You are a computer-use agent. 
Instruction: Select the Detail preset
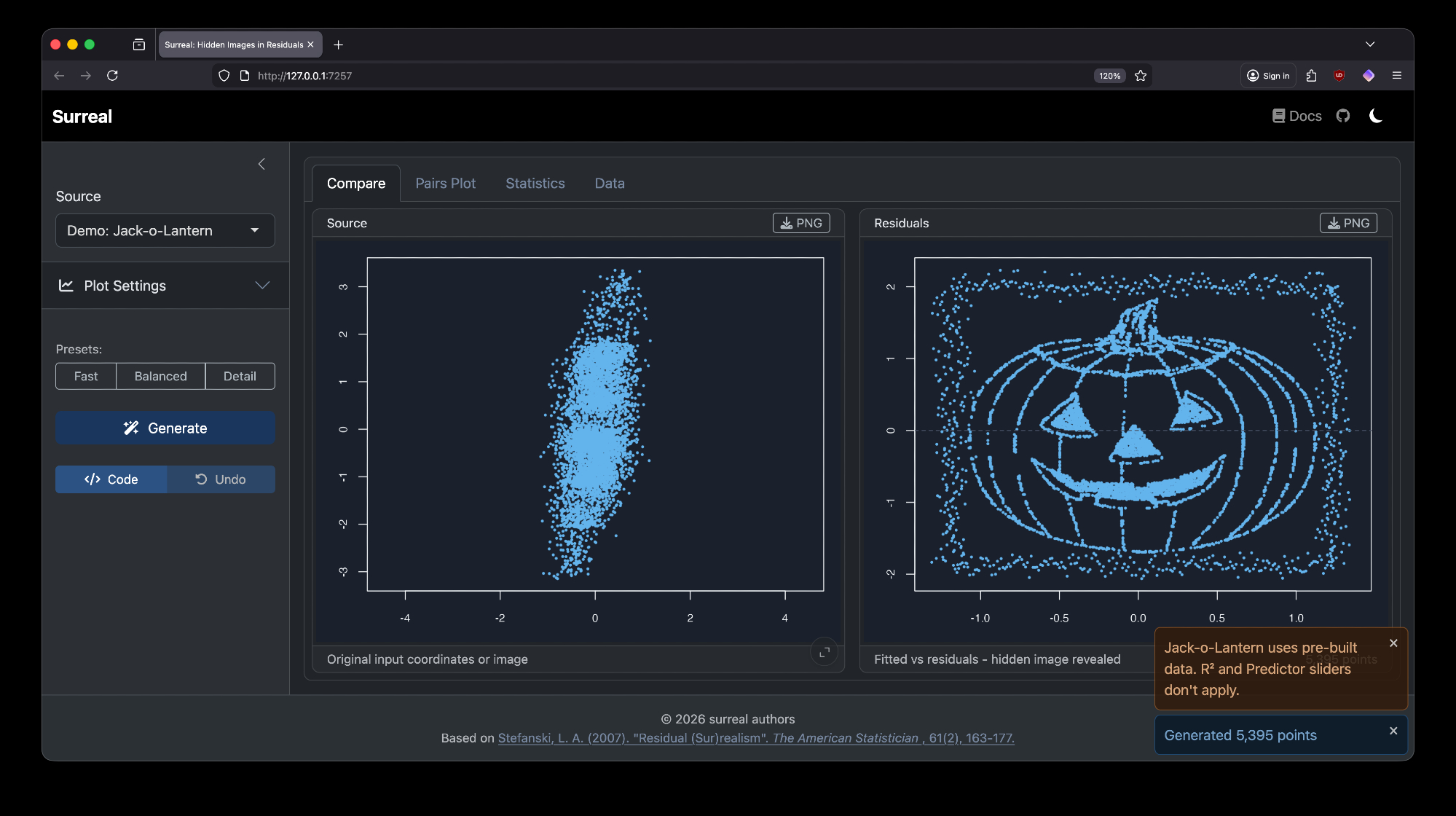(x=240, y=376)
